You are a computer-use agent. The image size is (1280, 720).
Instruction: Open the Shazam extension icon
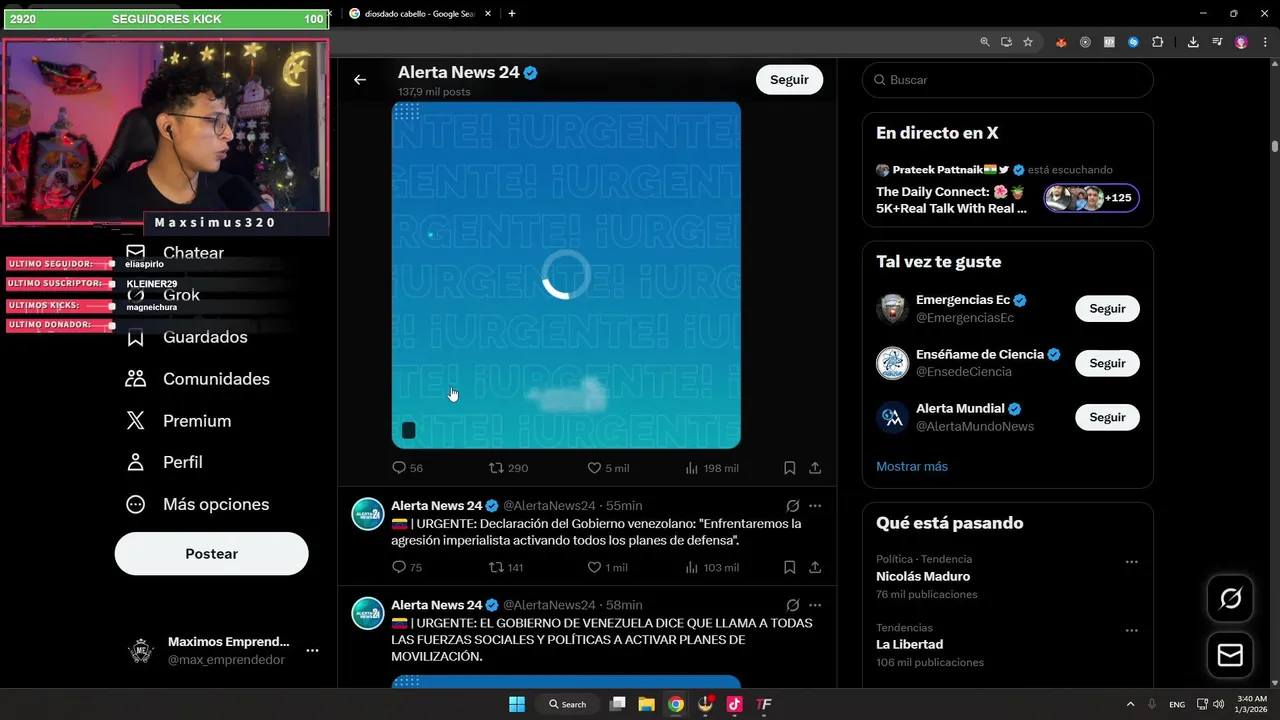coord(1133,42)
